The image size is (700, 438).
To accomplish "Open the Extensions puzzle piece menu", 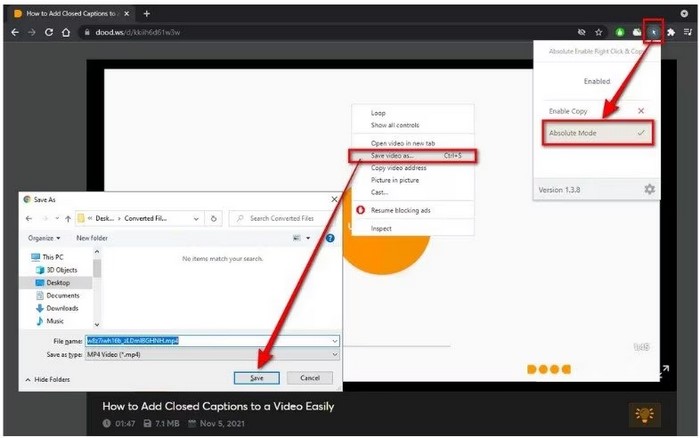I will 671,32.
